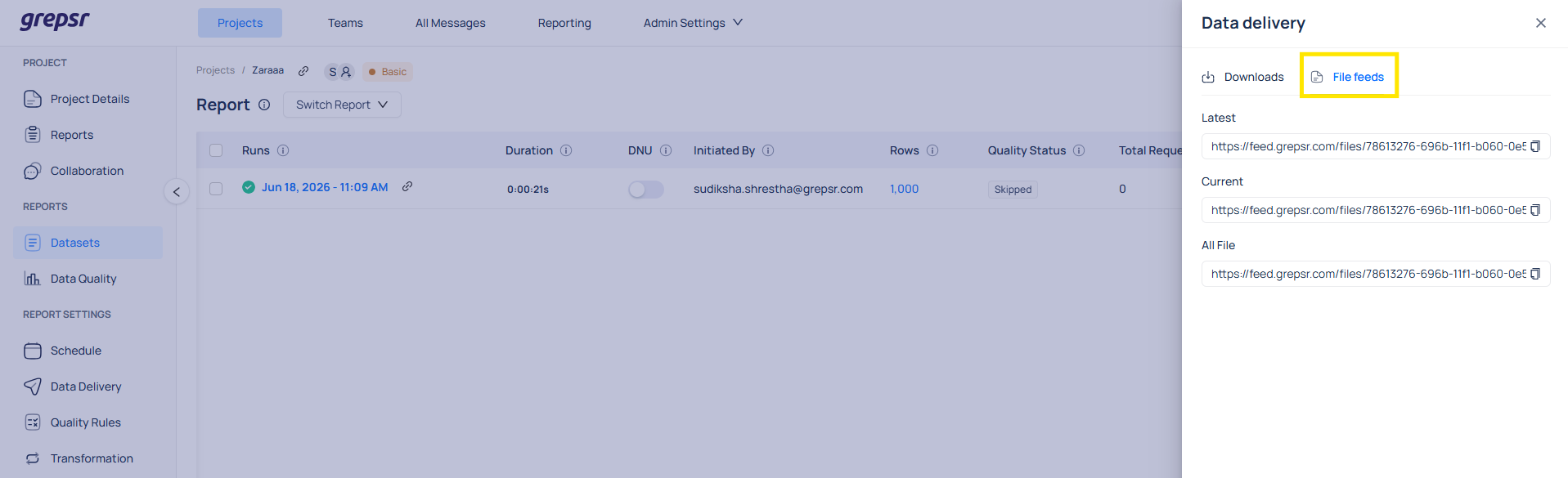Screen dimensions: 1568x478
Task: Collapse the sidebar with the arrow button
Action: pos(177,192)
